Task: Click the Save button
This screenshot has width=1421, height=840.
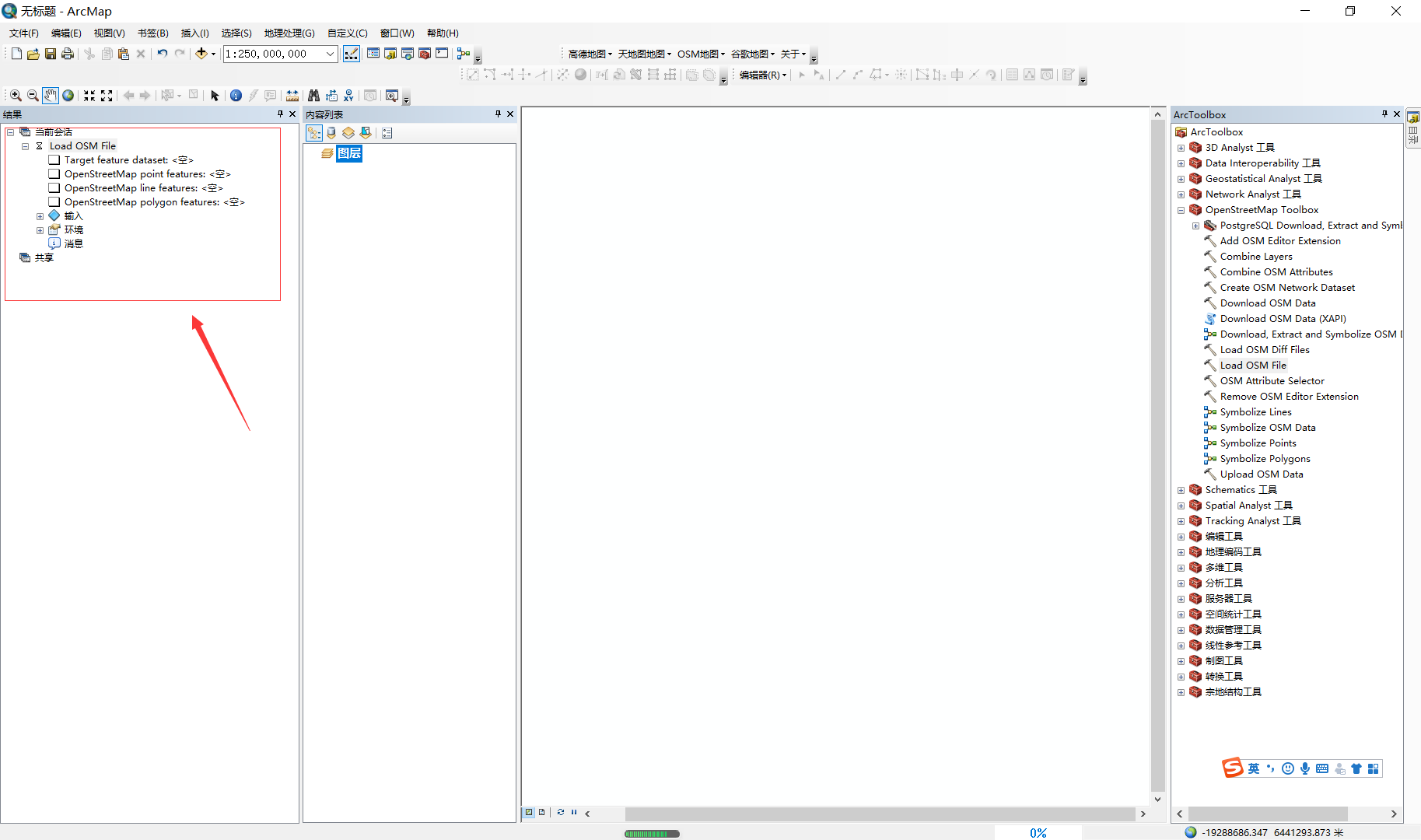Action: tap(51, 54)
